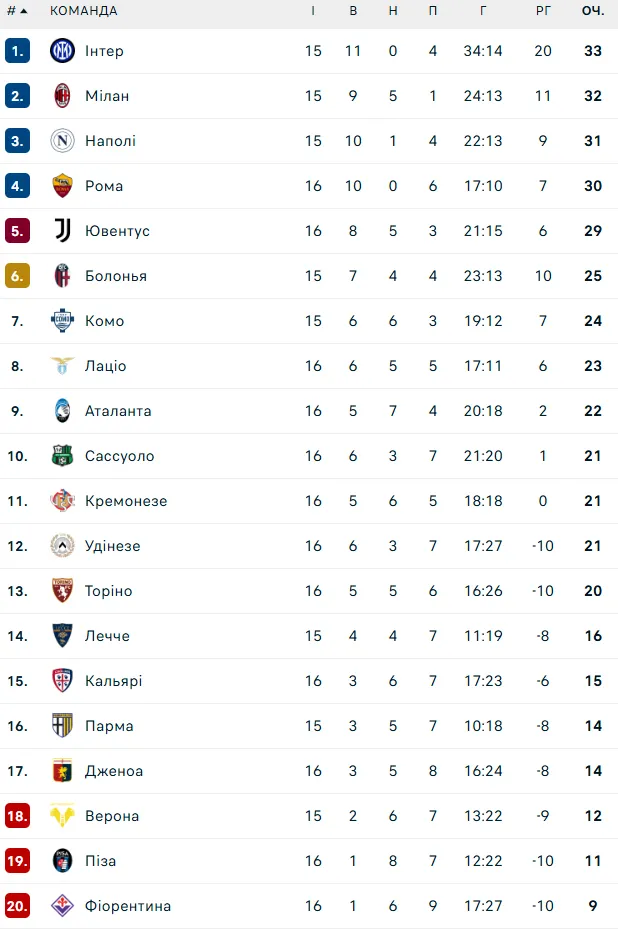The width and height of the screenshot is (618, 929).
Task: Click the Фіорентина club crest icon
Action: (x=63, y=906)
